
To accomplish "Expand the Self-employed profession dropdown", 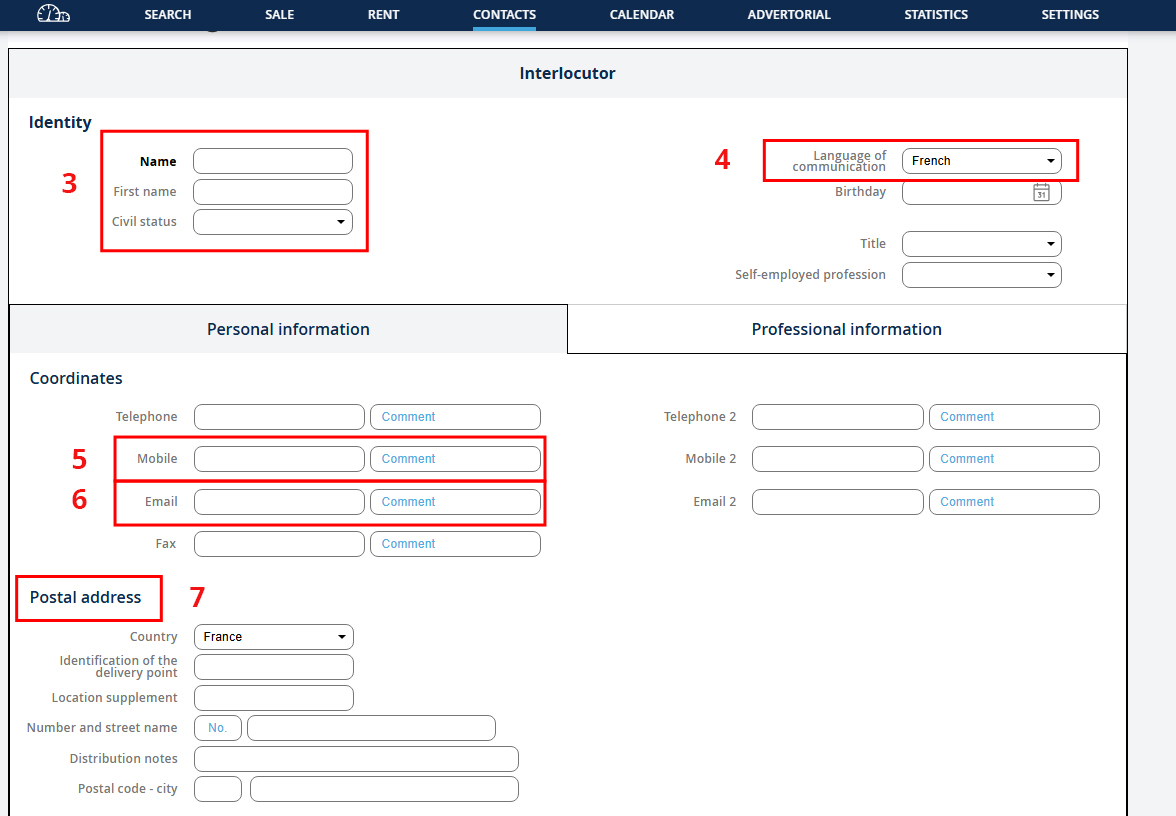I will [x=981, y=275].
